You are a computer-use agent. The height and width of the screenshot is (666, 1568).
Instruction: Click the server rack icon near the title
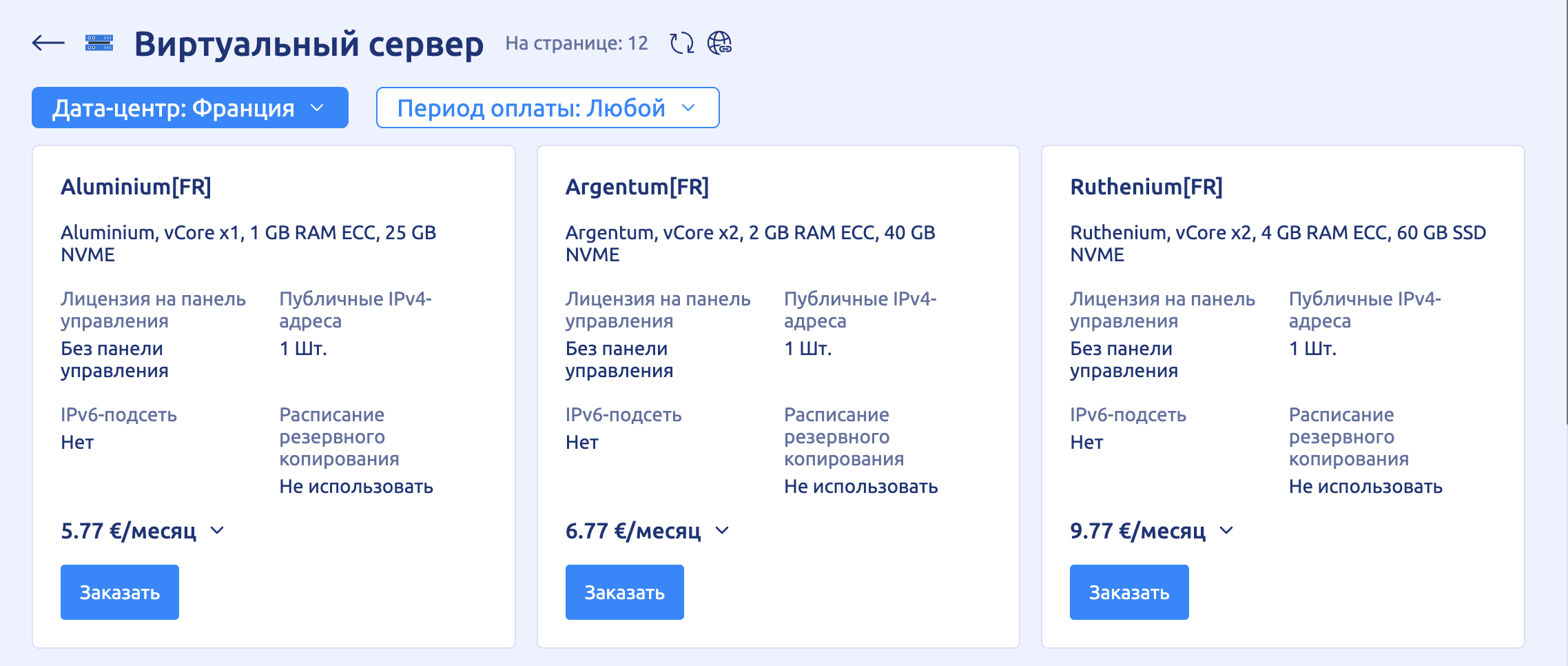99,43
